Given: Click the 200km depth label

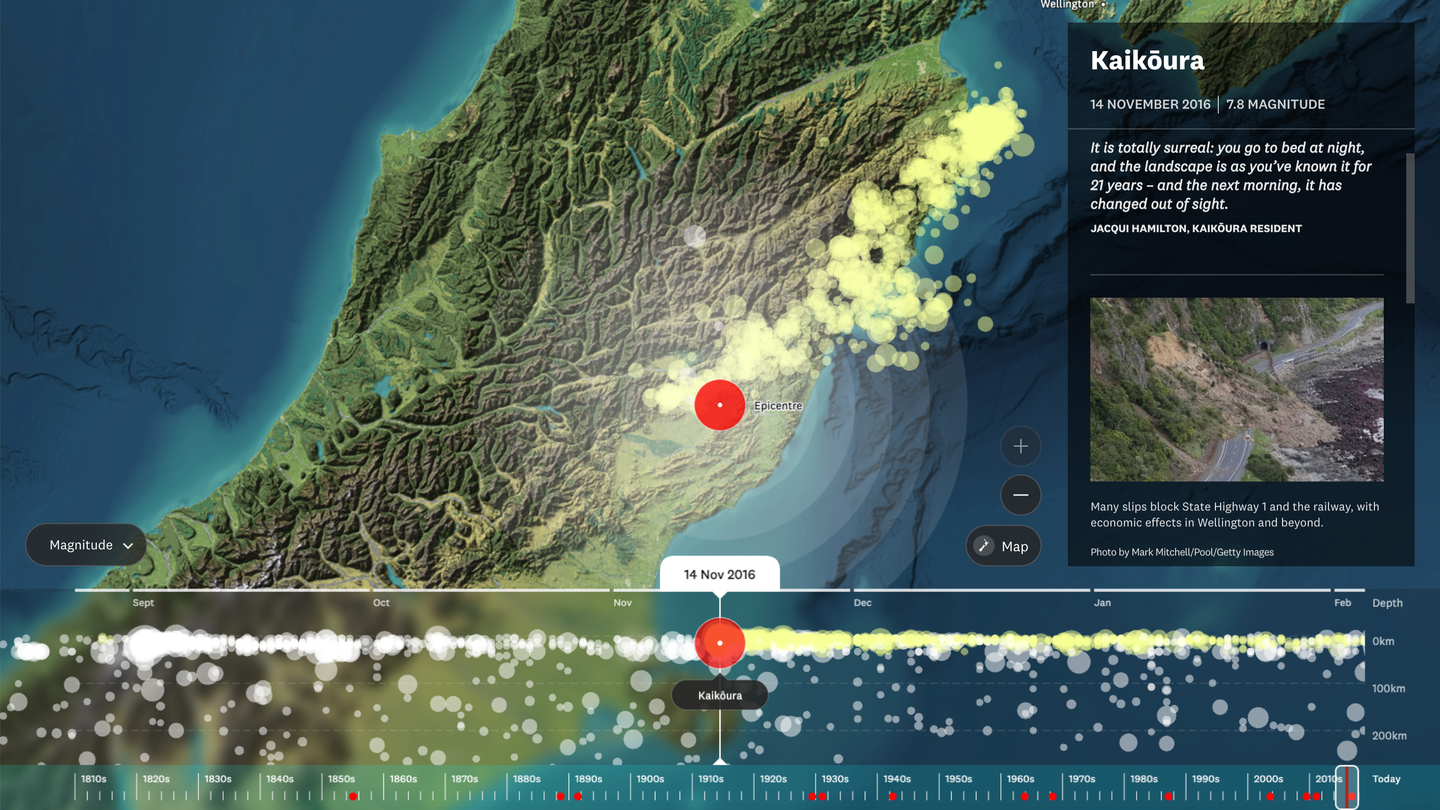Looking at the screenshot, I should (1389, 736).
